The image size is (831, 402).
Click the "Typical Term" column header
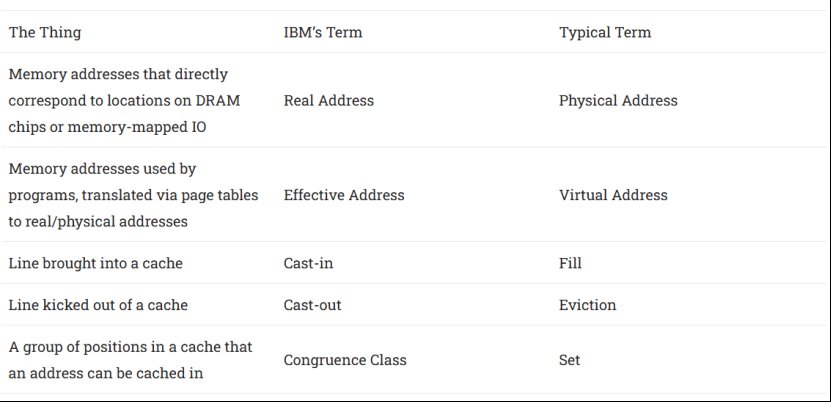[x=605, y=33]
